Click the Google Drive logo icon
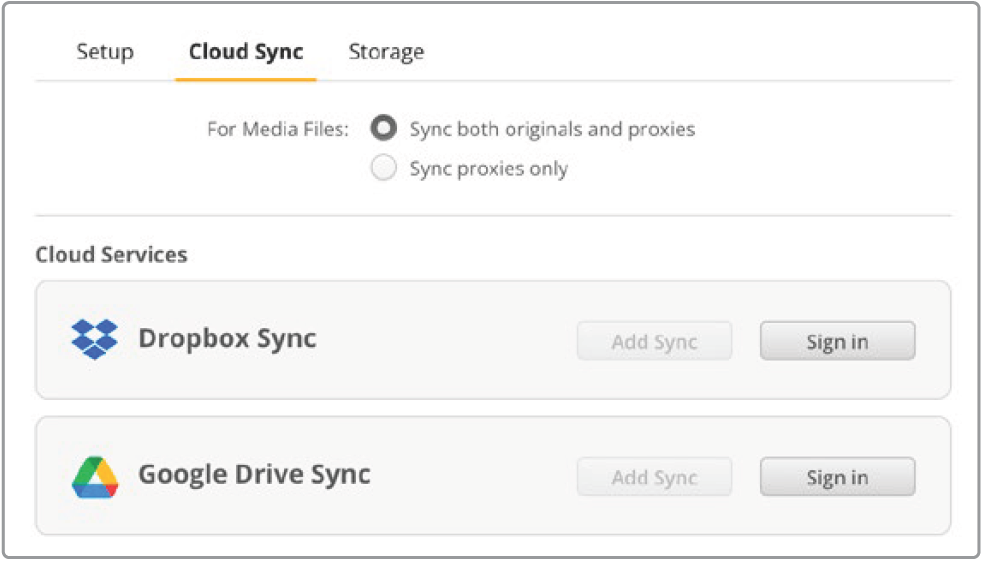The height and width of the screenshot is (561, 982). pos(95,477)
